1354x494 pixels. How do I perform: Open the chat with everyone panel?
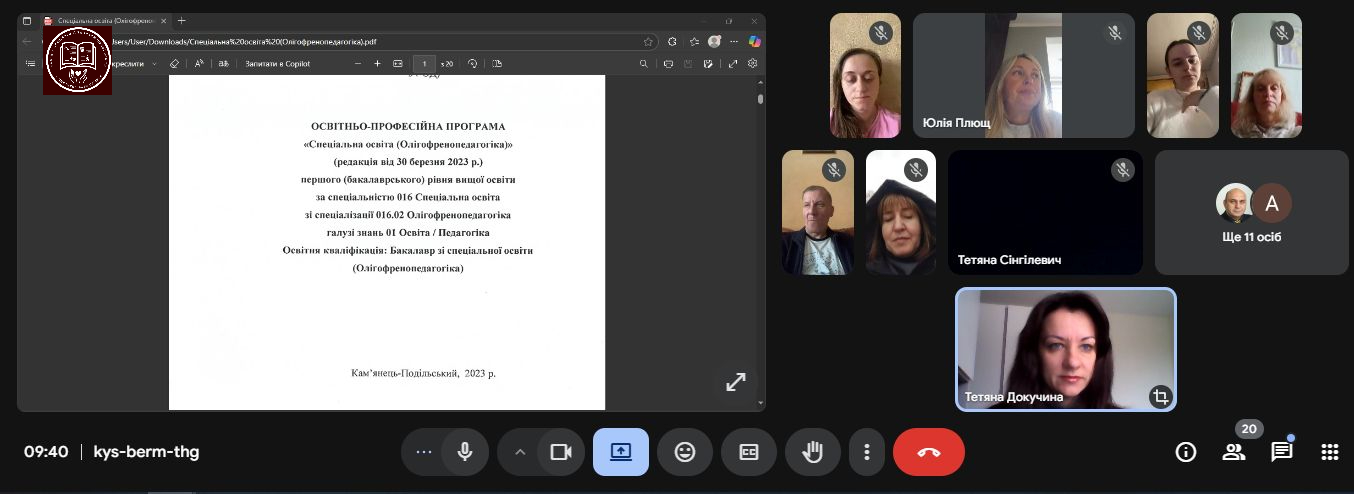[1281, 452]
